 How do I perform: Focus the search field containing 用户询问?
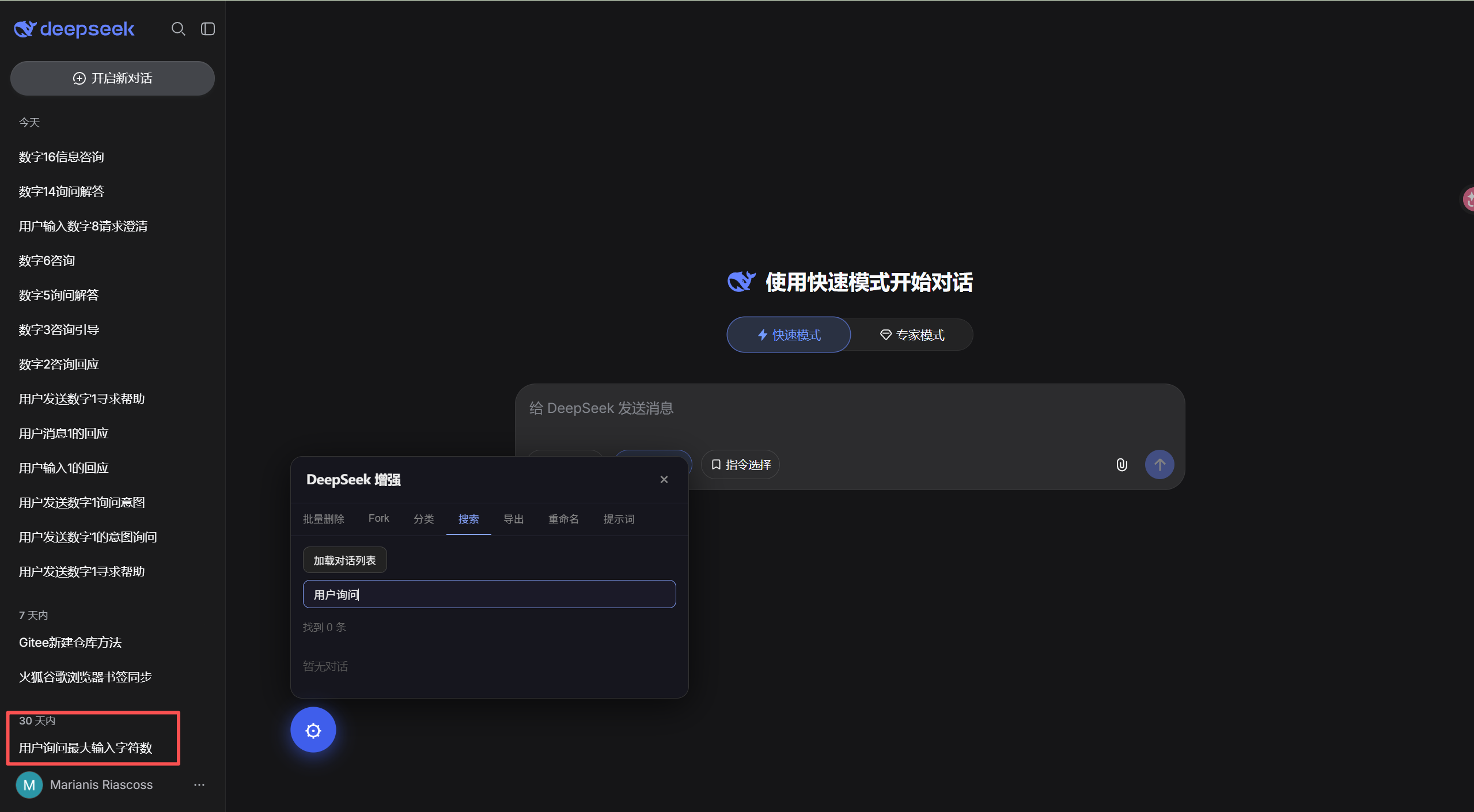tap(490, 594)
